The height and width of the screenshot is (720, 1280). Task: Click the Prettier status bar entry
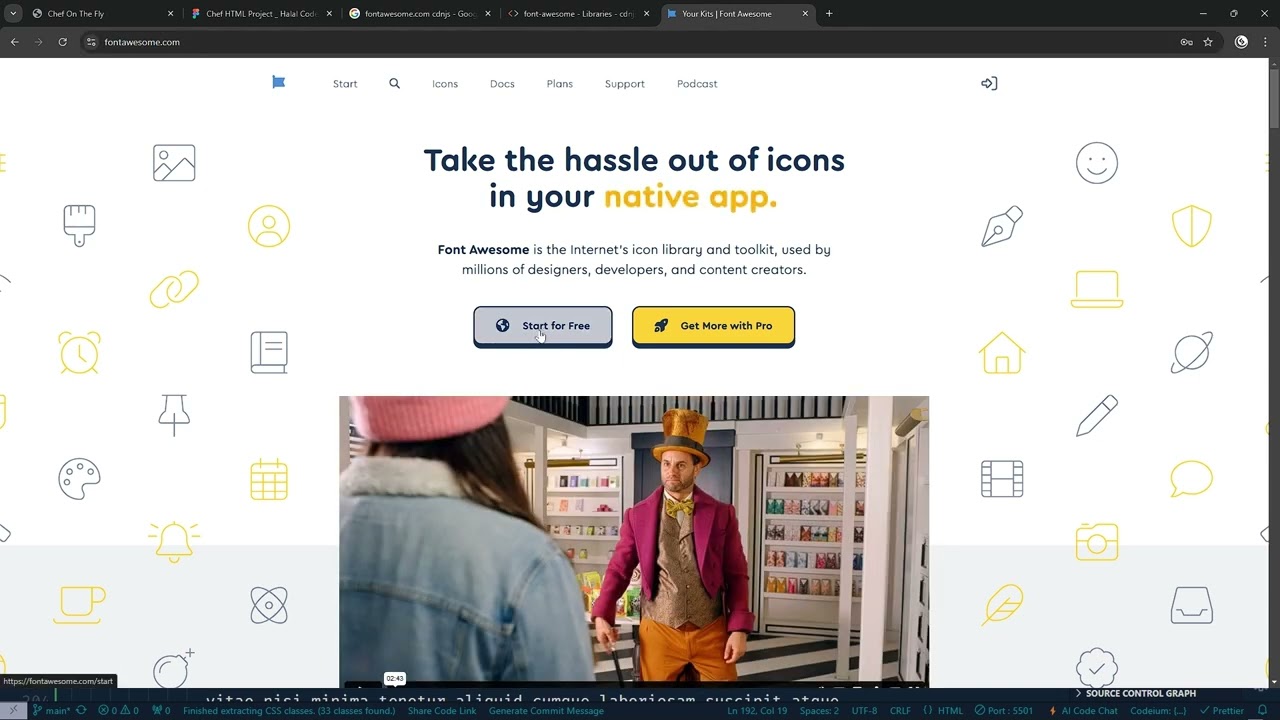[x=1222, y=711]
